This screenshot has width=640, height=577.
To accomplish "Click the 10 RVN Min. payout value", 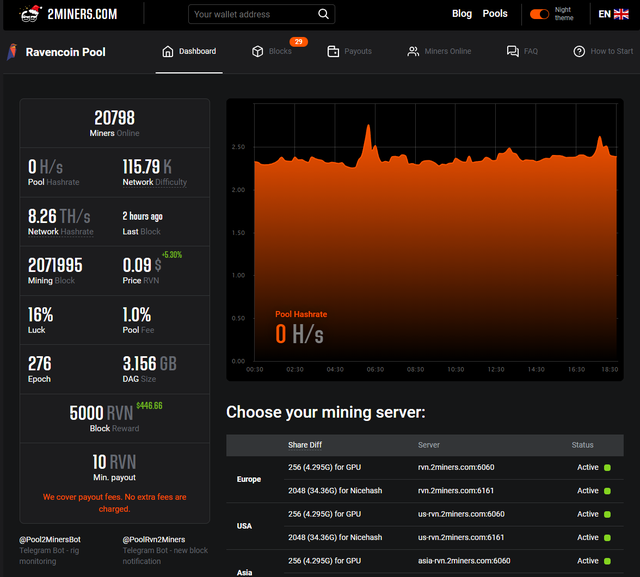I will tap(114, 462).
